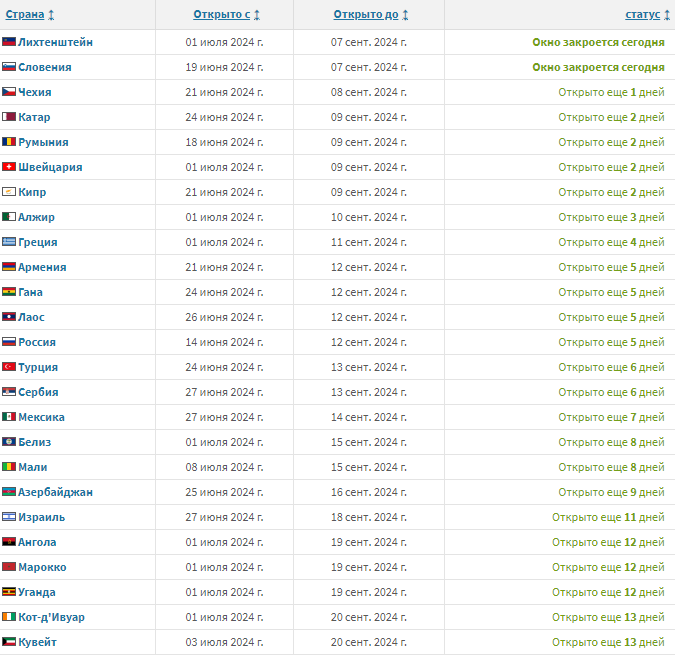Sort table by Страна column header
Viewport: 675px width, 667px height.
click(25, 15)
